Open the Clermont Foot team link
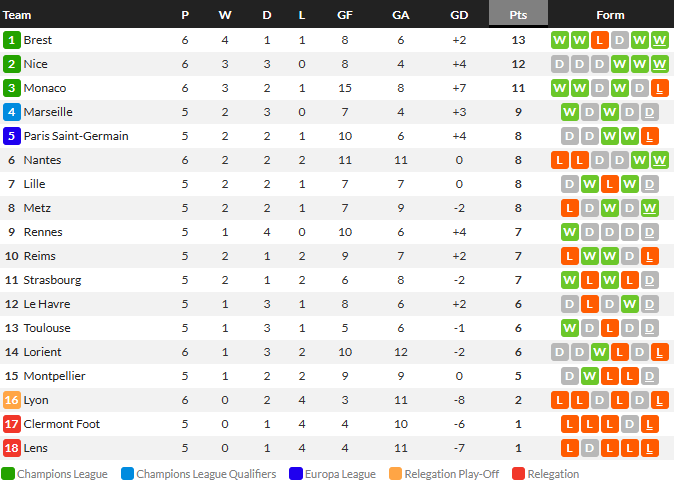Screen dimensions: 676x493 pos(62,424)
